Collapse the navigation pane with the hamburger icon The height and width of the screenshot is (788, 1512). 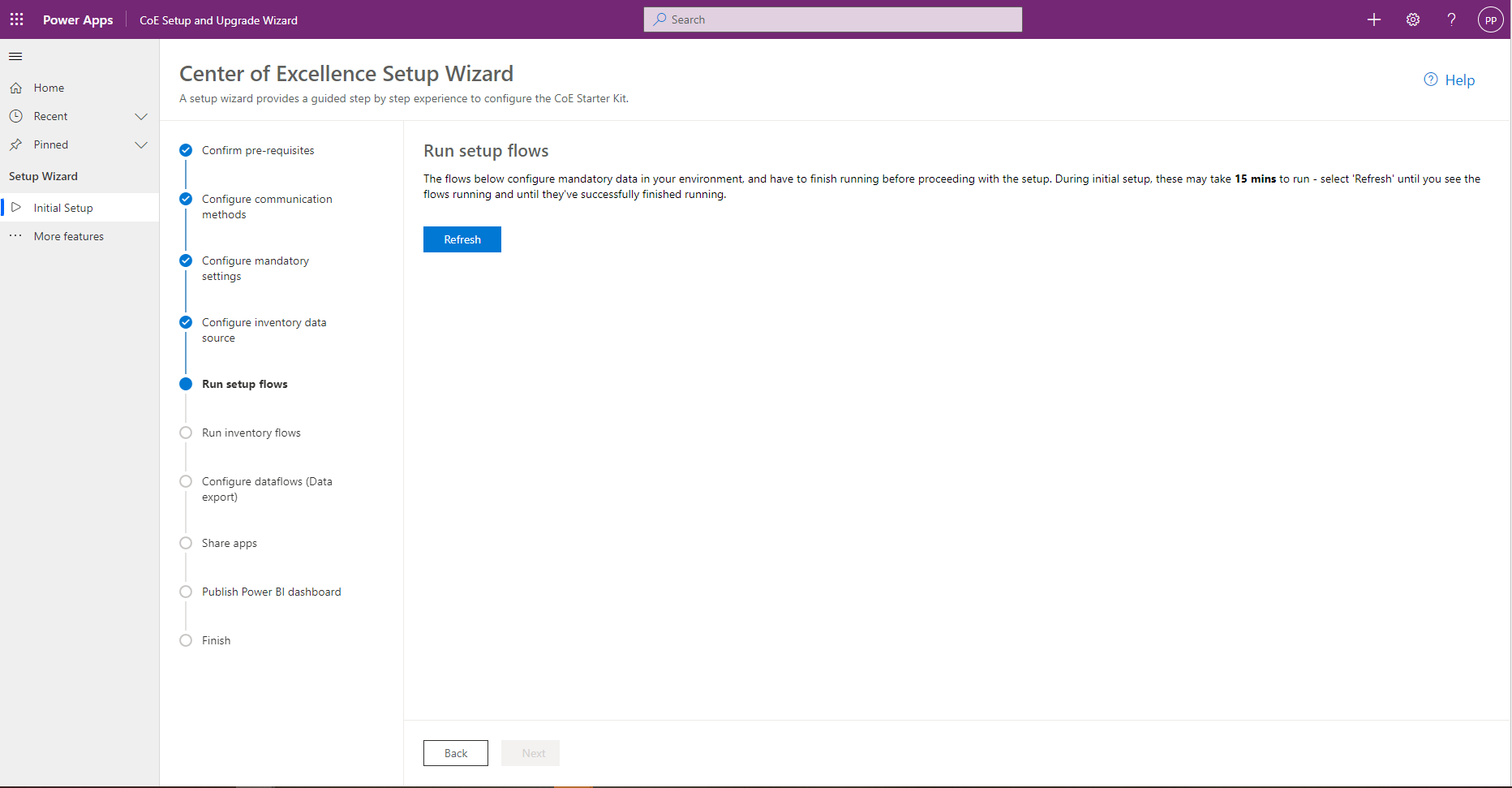coord(15,56)
